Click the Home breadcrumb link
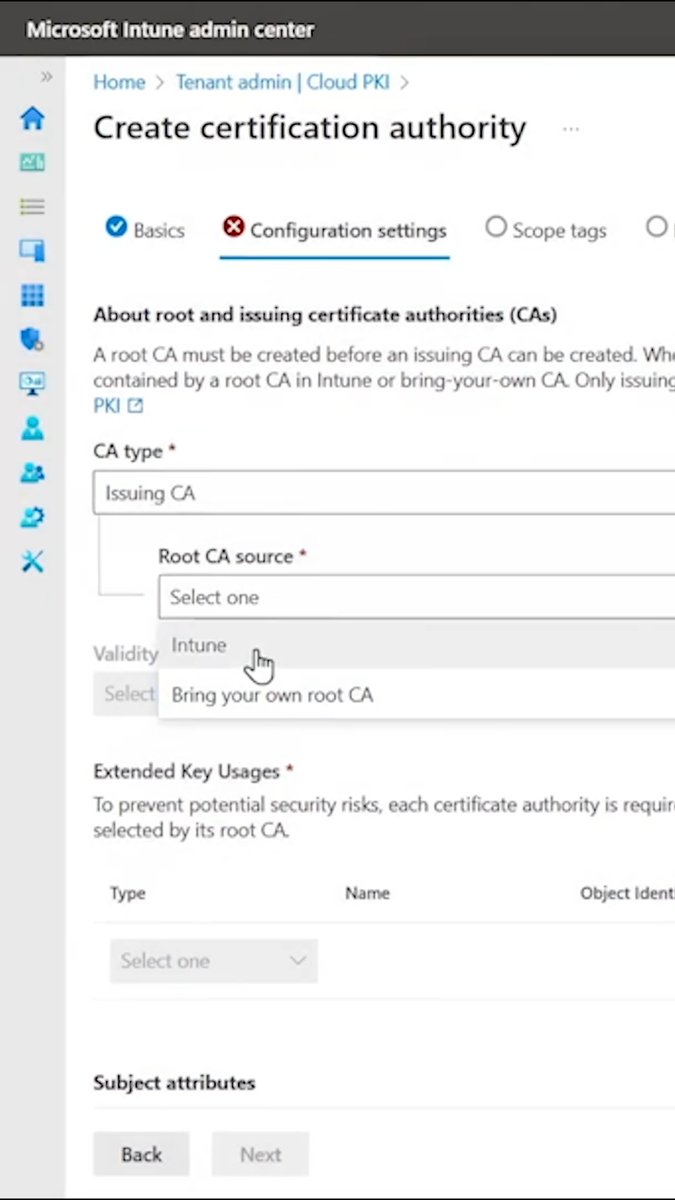 (119, 82)
